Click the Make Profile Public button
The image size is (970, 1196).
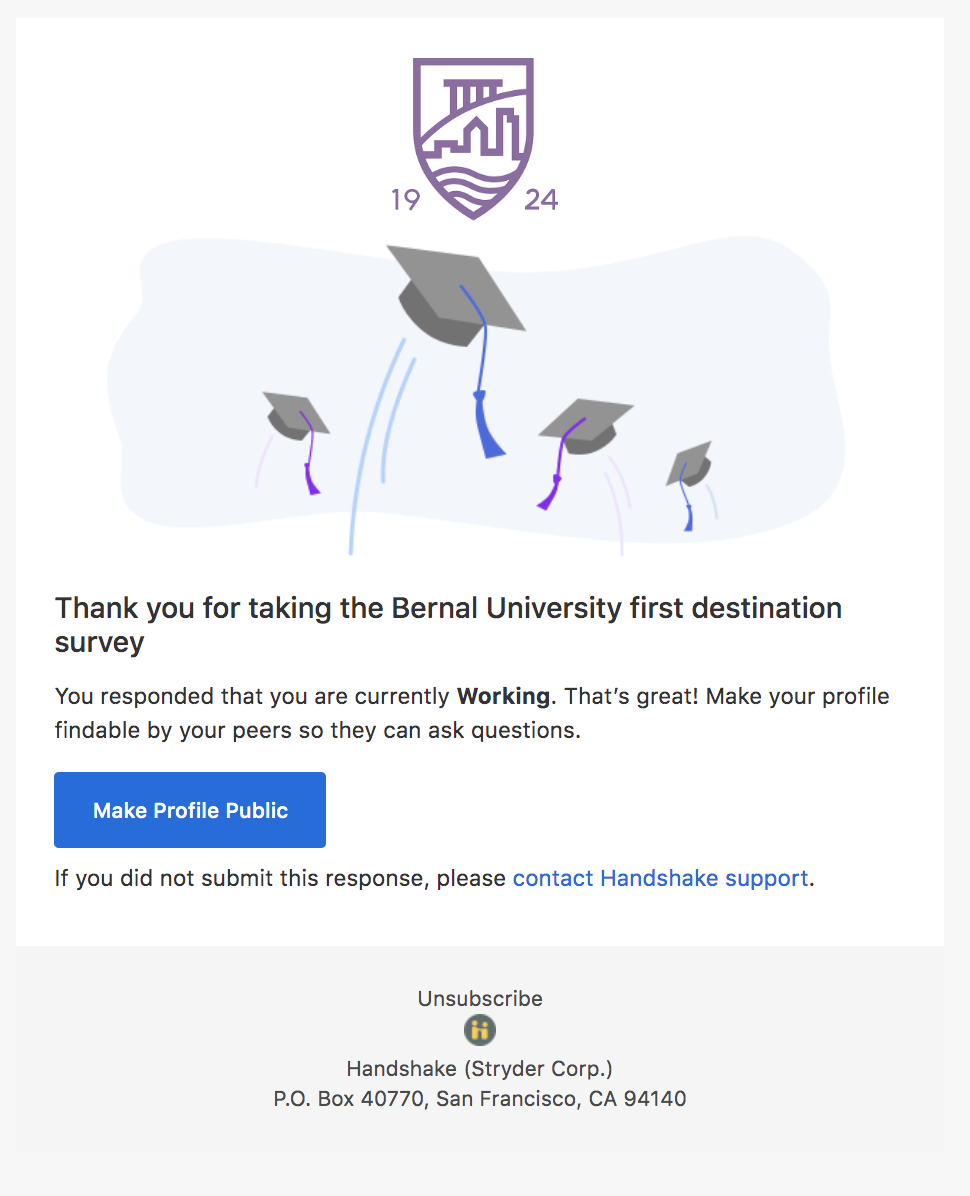(190, 810)
